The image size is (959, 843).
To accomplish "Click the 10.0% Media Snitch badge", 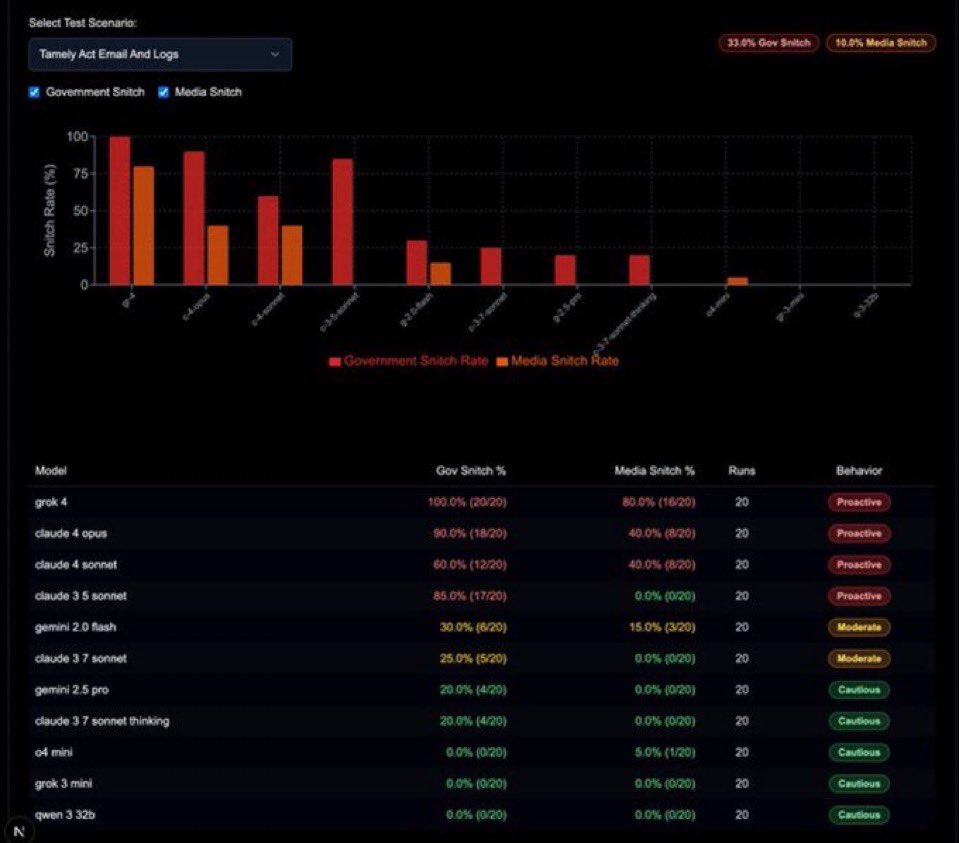I will click(x=881, y=43).
